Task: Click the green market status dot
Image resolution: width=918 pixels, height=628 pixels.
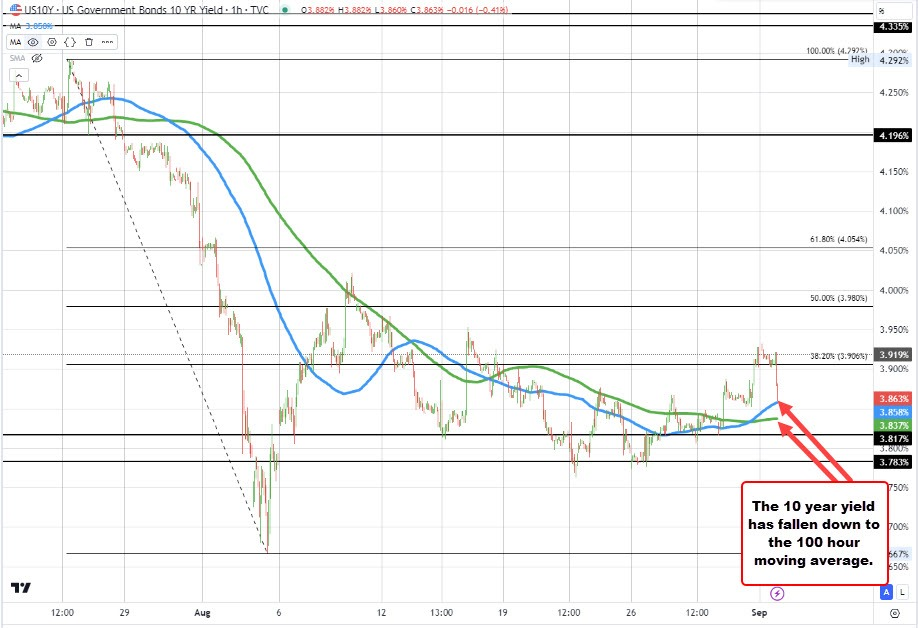Action: (x=285, y=10)
